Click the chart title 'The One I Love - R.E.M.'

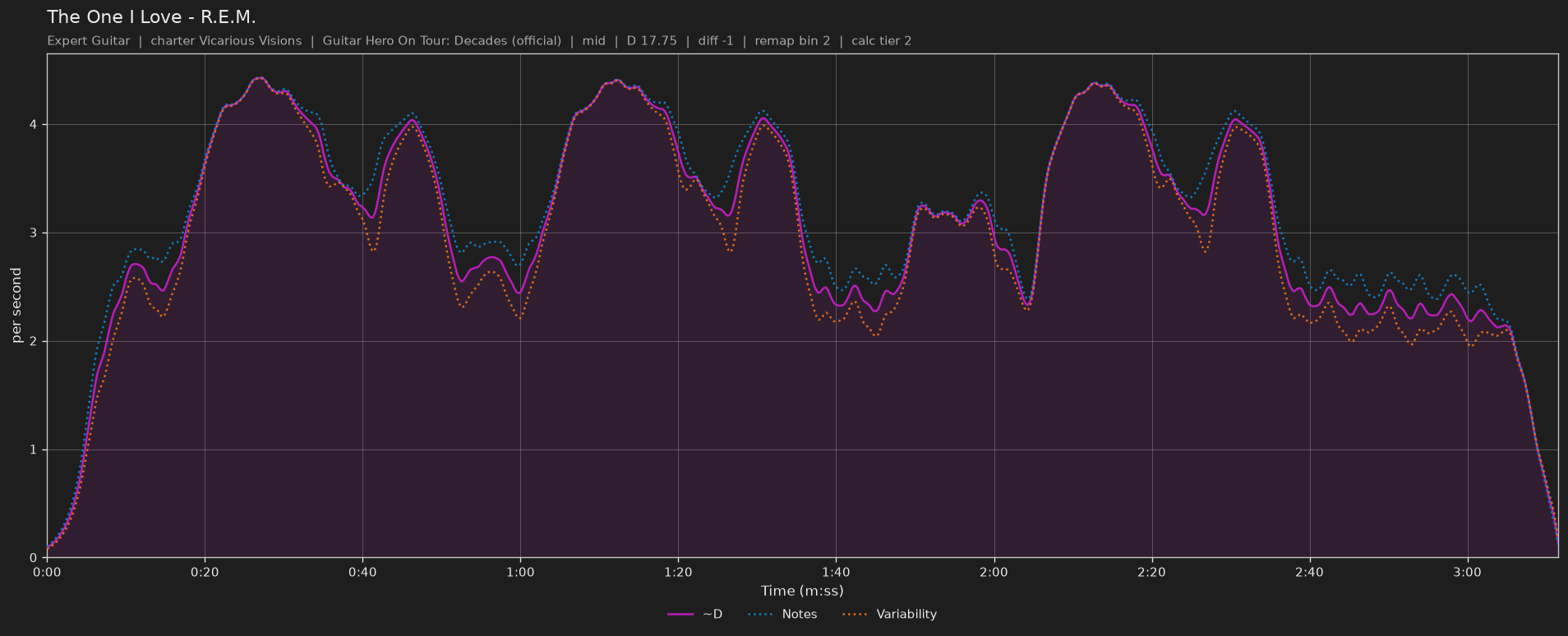click(x=151, y=17)
